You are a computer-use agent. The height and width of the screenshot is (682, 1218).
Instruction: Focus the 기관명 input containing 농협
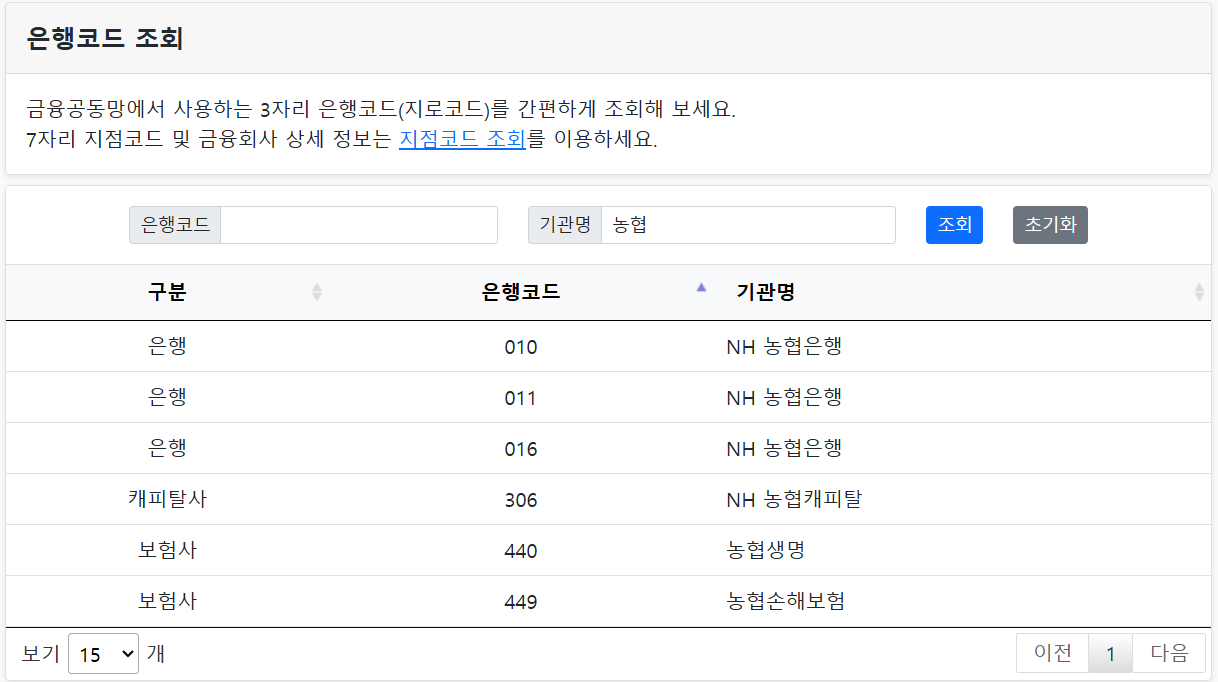point(748,225)
